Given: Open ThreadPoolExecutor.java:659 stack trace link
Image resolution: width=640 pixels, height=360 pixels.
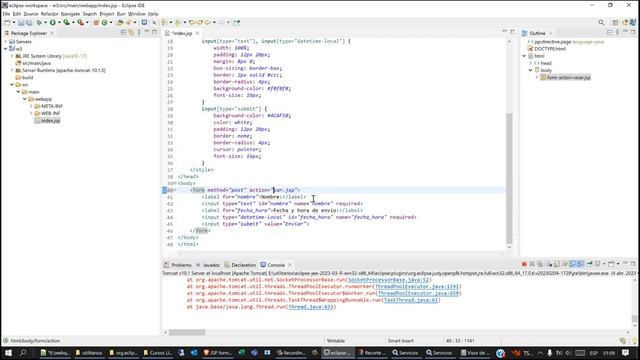Looking at the screenshot, I should pos(418,293).
